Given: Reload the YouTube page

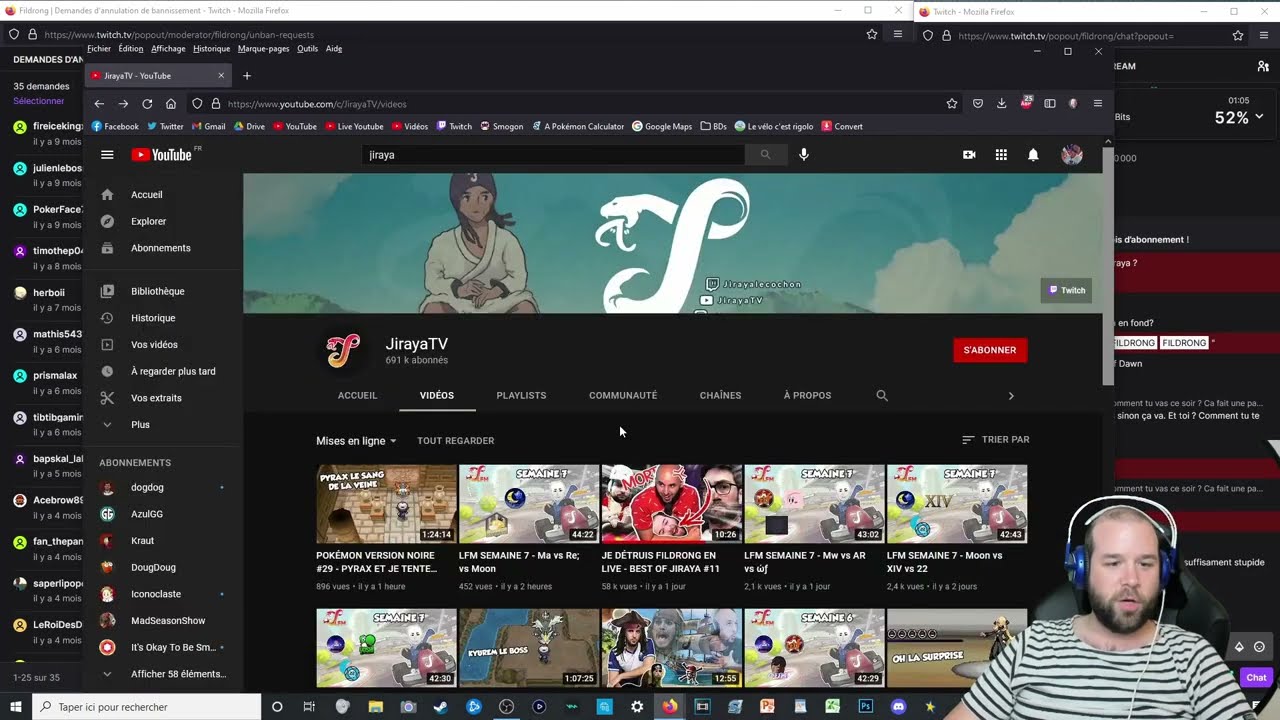Looking at the screenshot, I should click(x=147, y=104).
